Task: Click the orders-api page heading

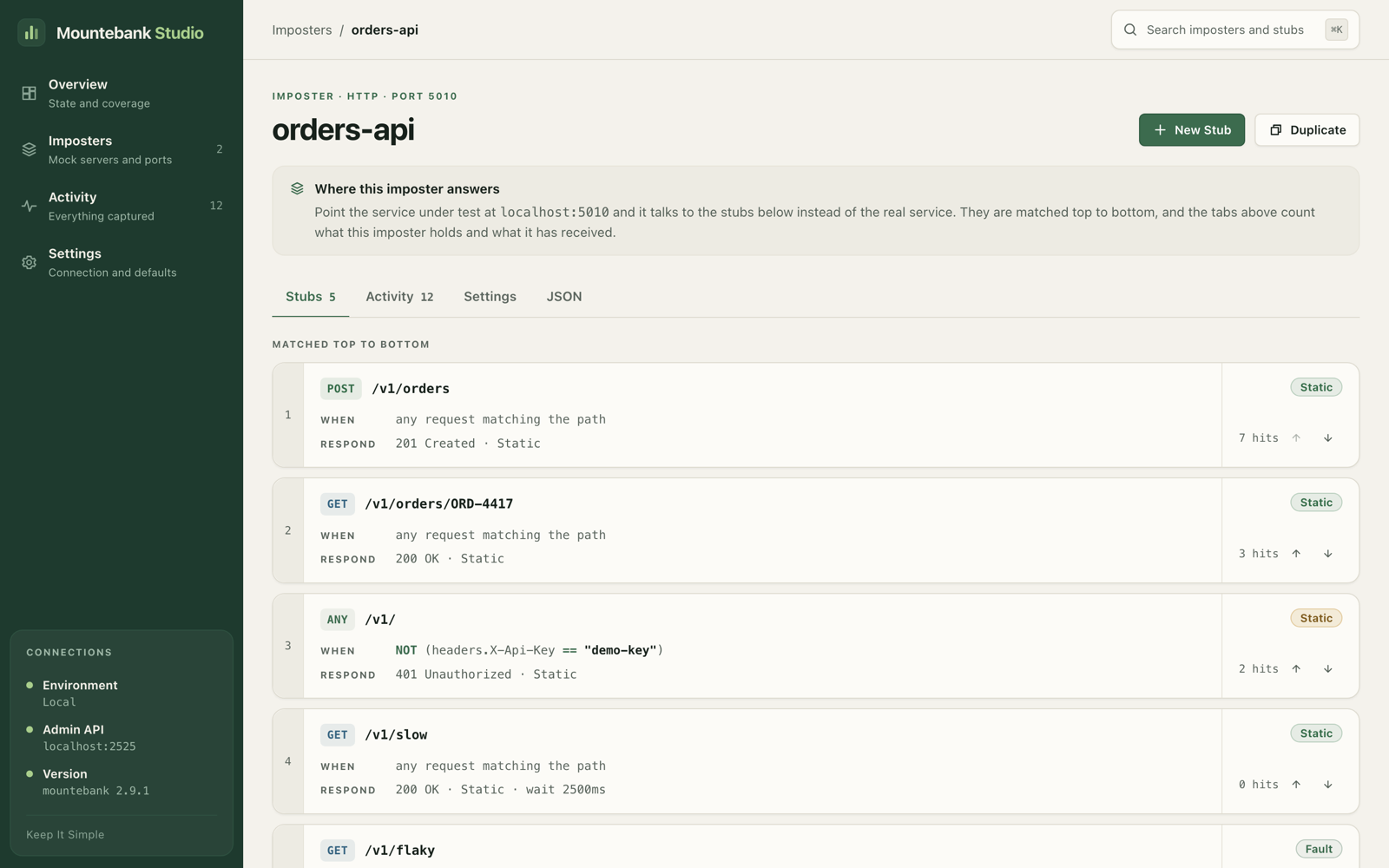Action: [x=344, y=130]
